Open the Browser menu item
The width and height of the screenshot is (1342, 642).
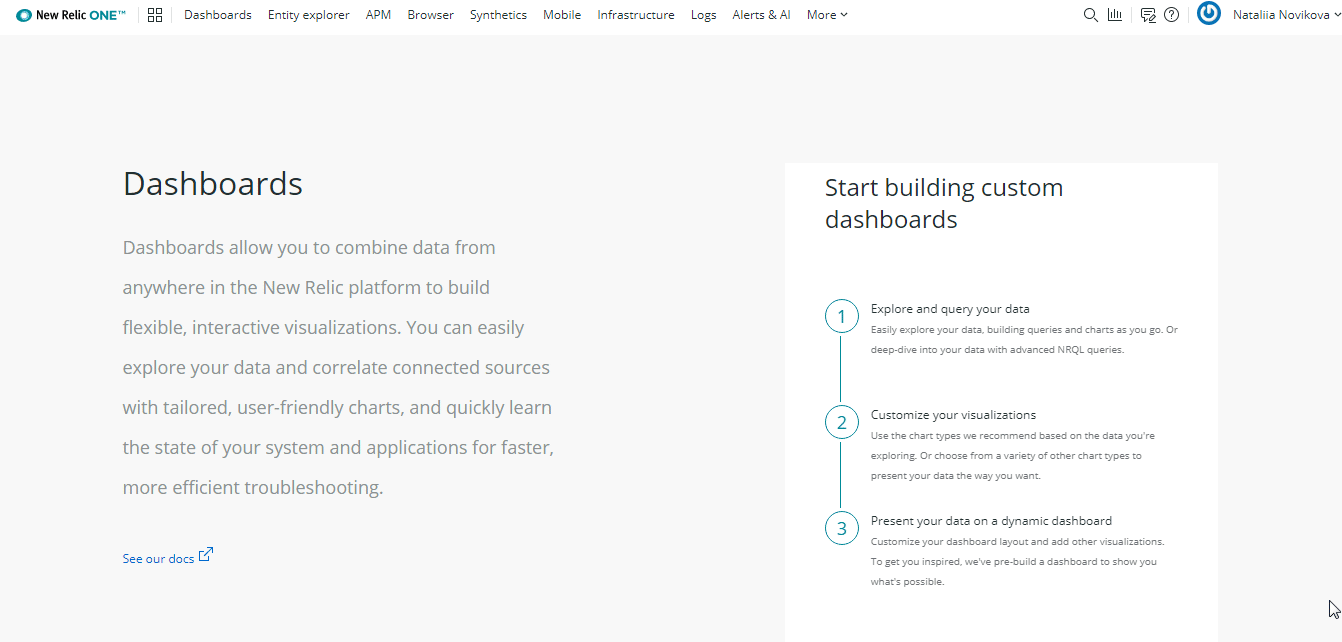(x=430, y=15)
